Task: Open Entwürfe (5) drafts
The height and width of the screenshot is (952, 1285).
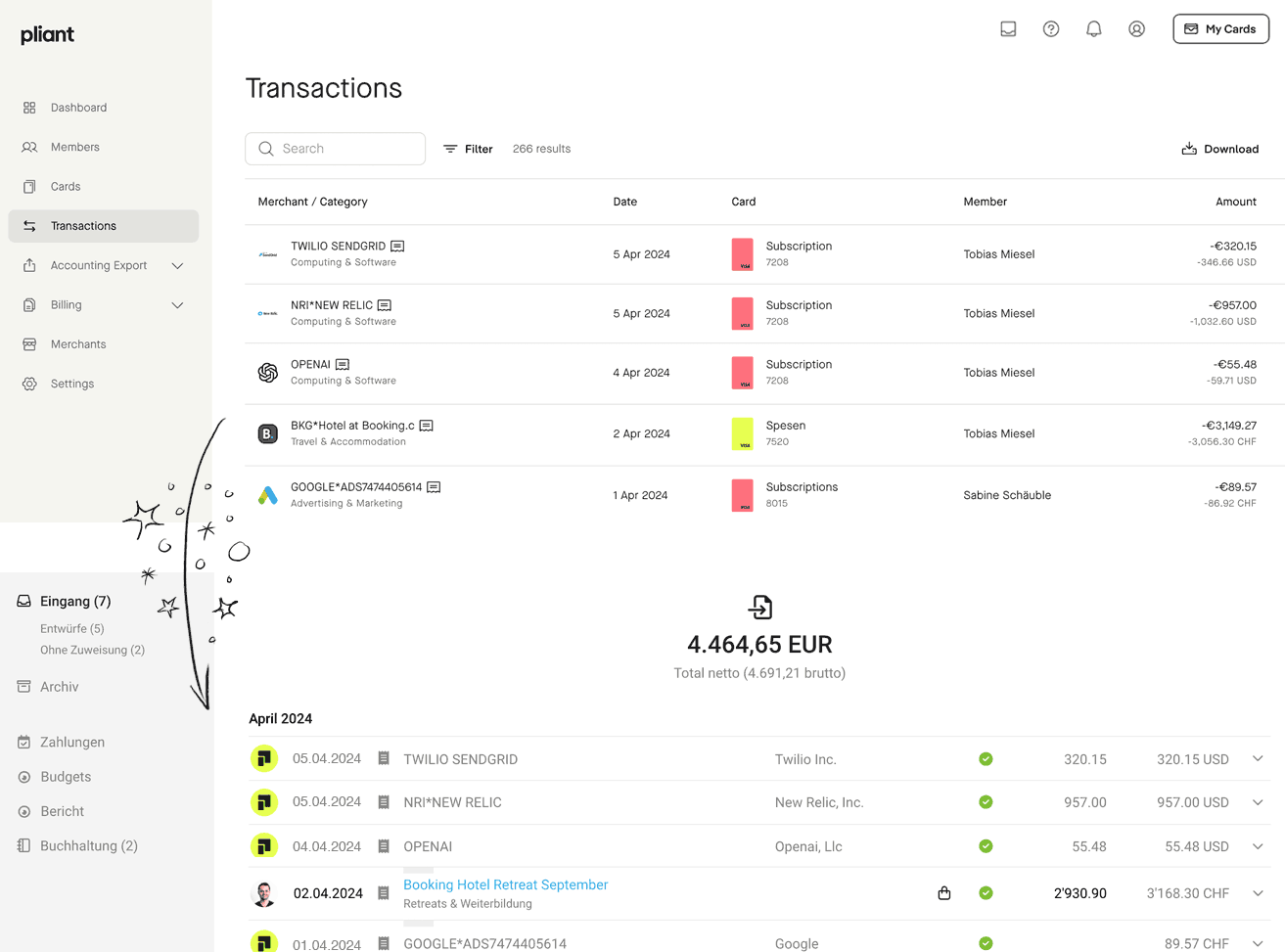Action: (72, 628)
